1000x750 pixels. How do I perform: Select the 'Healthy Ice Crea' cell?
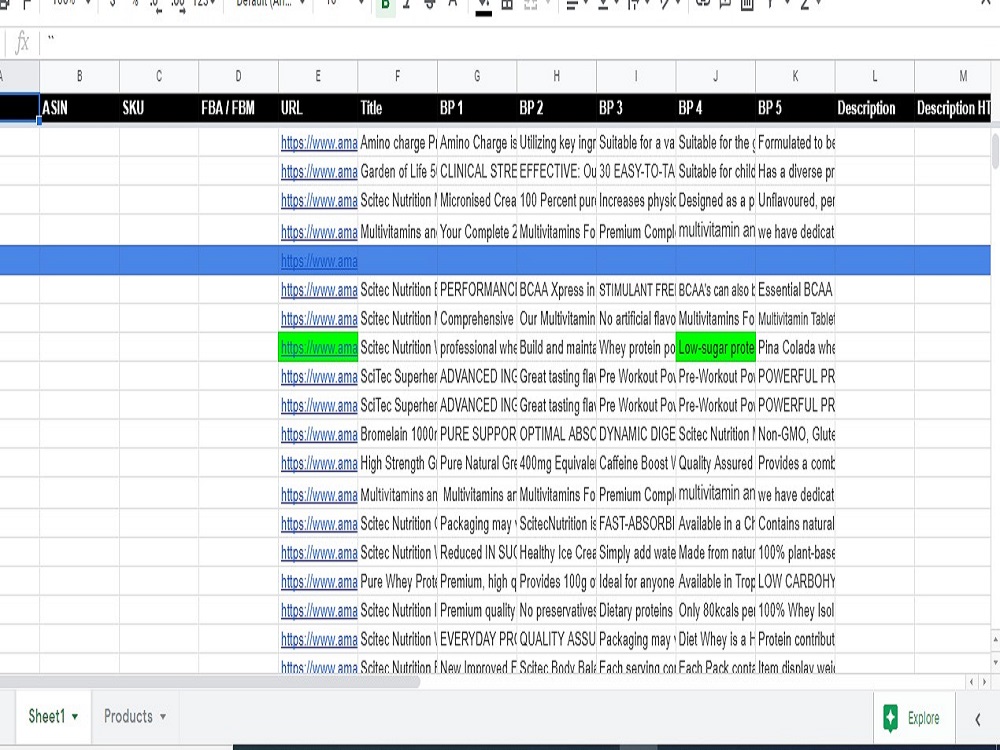[x=556, y=553]
